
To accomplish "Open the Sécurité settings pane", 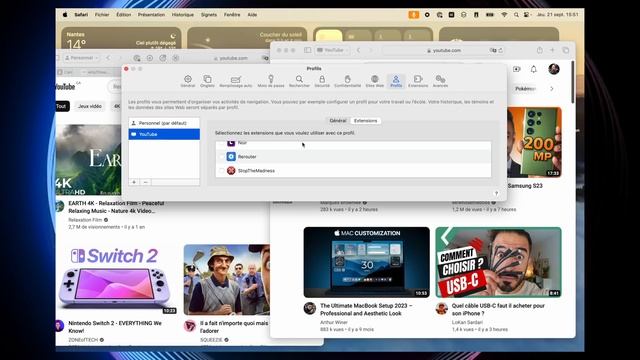I will point(322,81).
